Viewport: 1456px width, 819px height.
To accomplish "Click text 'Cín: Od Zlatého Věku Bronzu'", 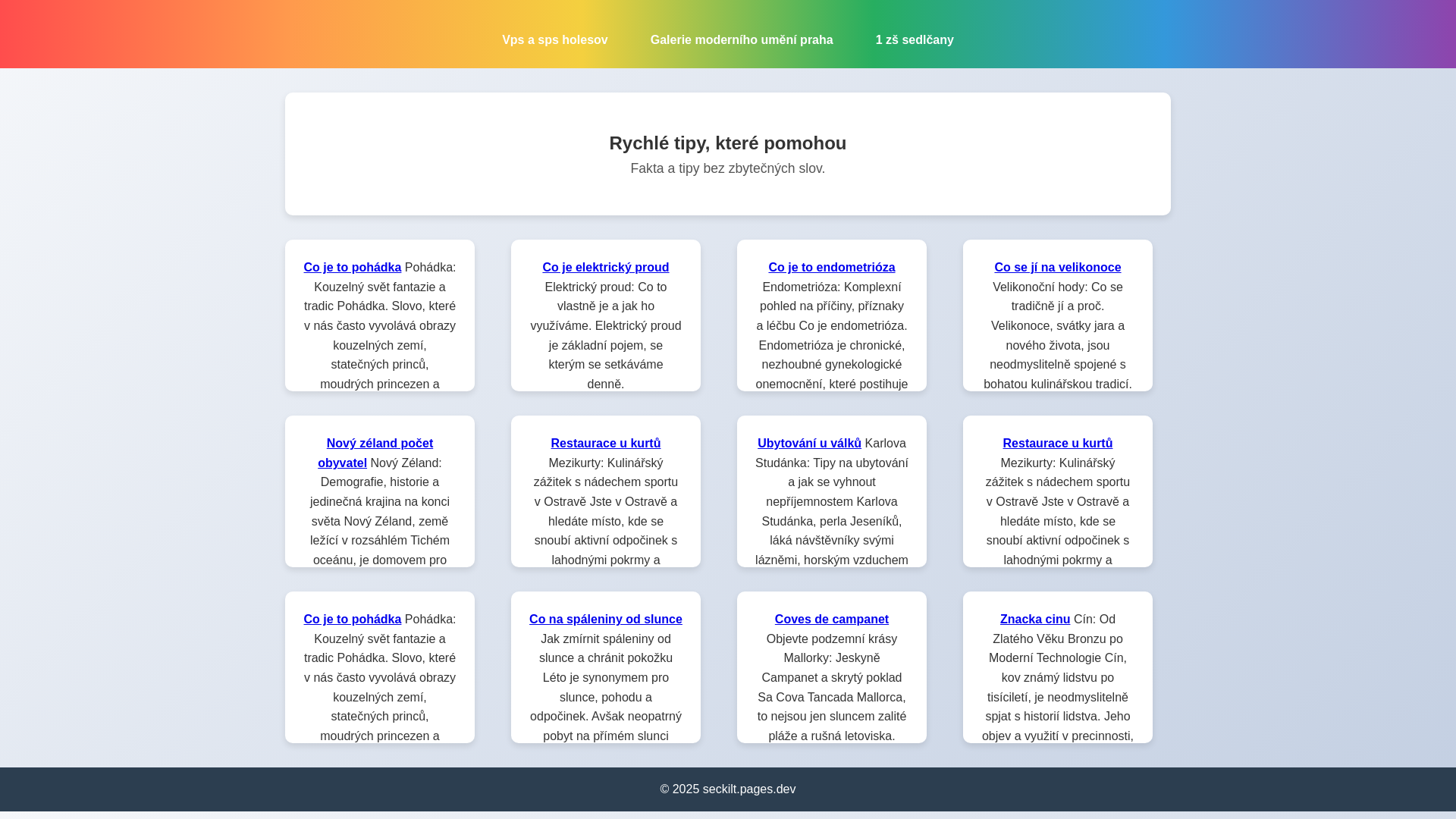I will [x=1058, y=629].
